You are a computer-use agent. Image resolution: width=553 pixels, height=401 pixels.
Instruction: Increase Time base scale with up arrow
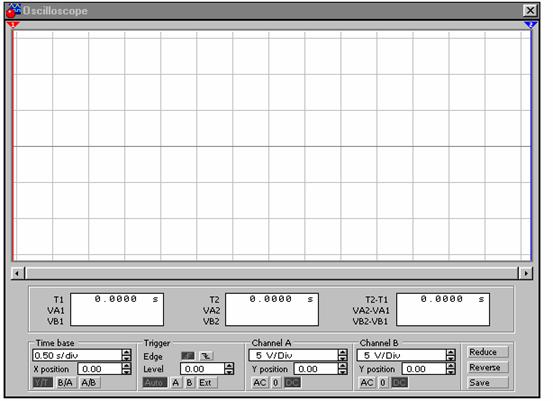127,352
